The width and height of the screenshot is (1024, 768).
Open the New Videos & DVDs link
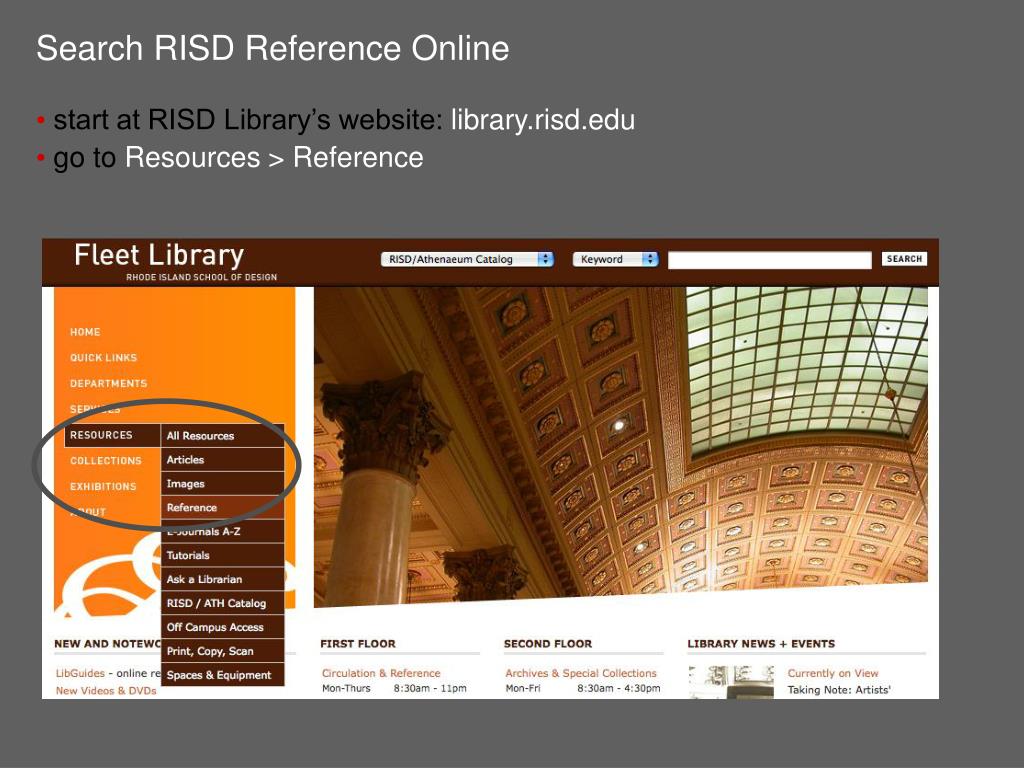pyautogui.click(x=106, y=690)
